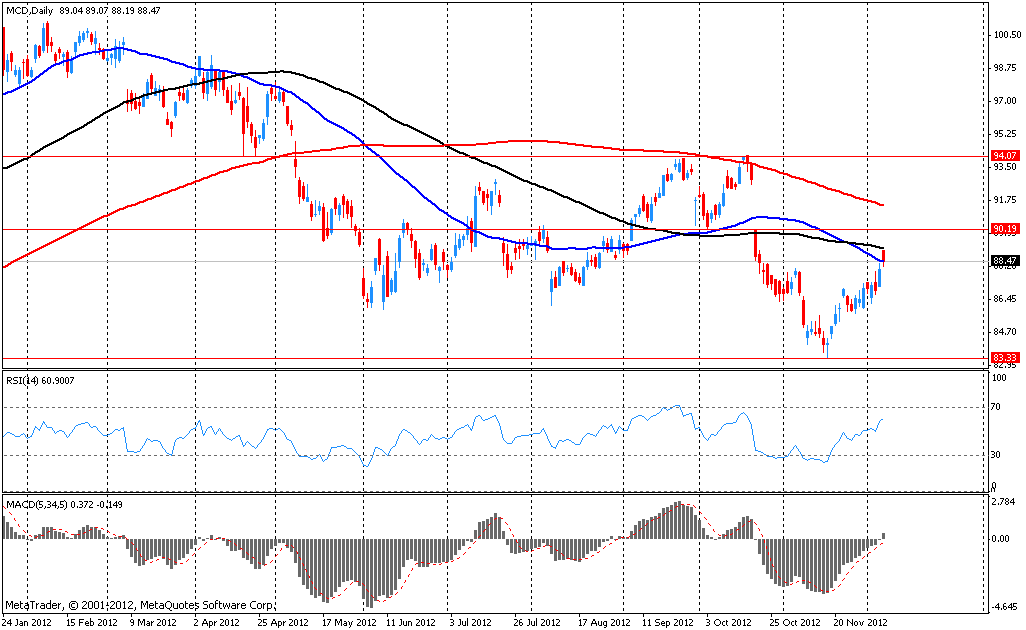Click the RSI 100 scale label
1026x630 pixels.
point(999,378)
